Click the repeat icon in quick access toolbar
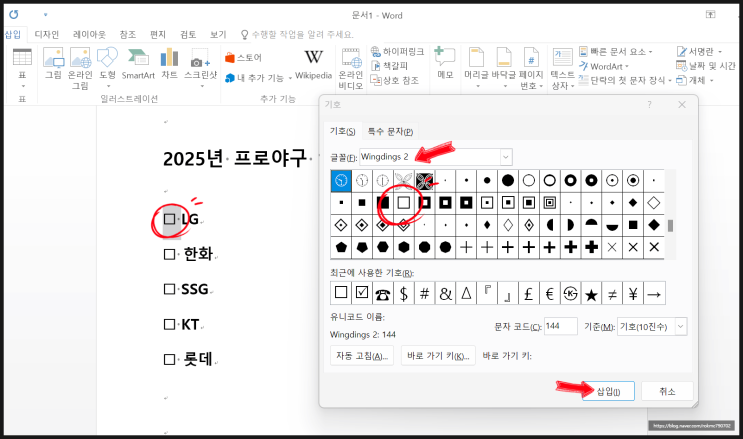This screenshot has height=439, width=743. 14,15
